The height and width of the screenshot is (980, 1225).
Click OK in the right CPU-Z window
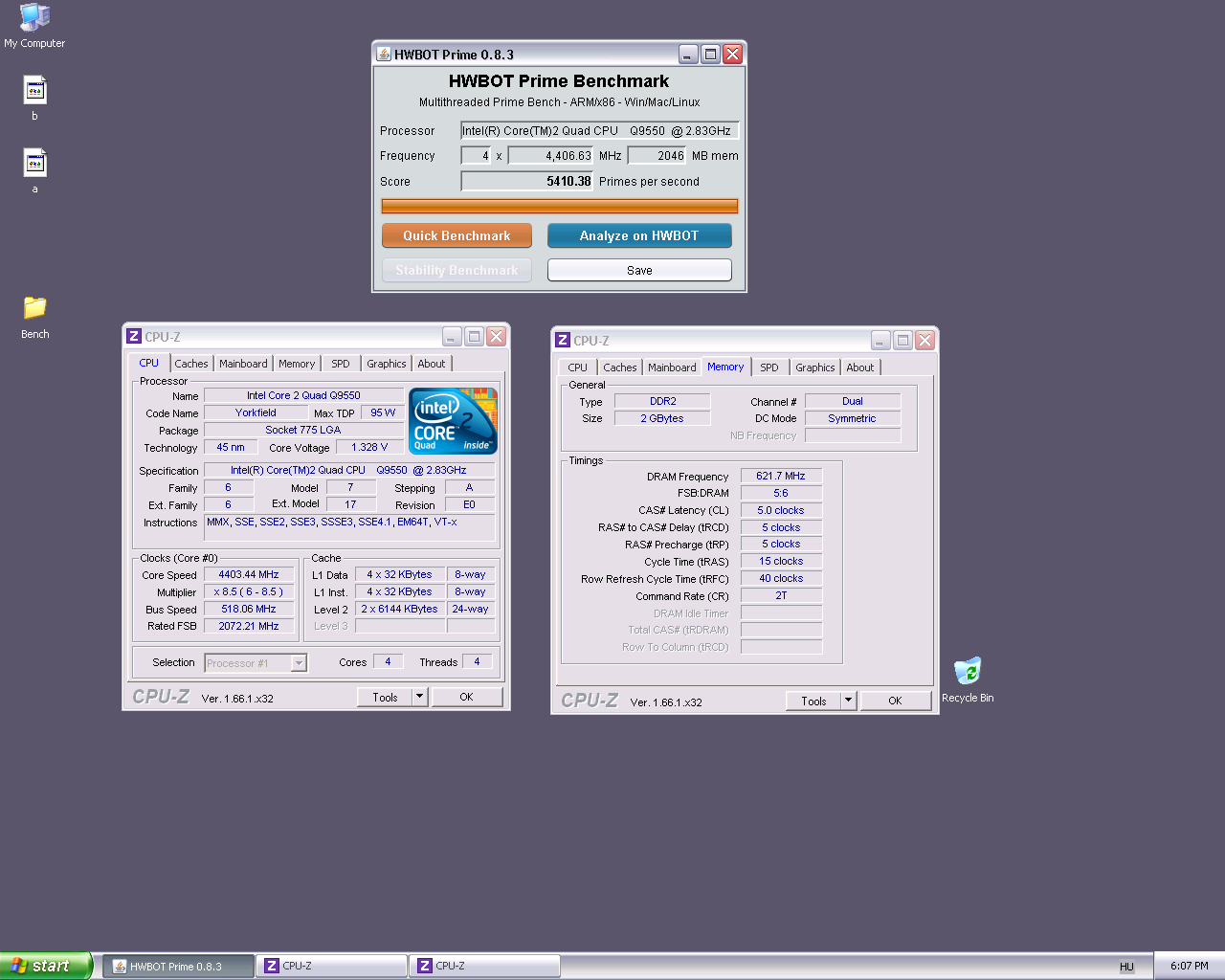pos(895,702)
